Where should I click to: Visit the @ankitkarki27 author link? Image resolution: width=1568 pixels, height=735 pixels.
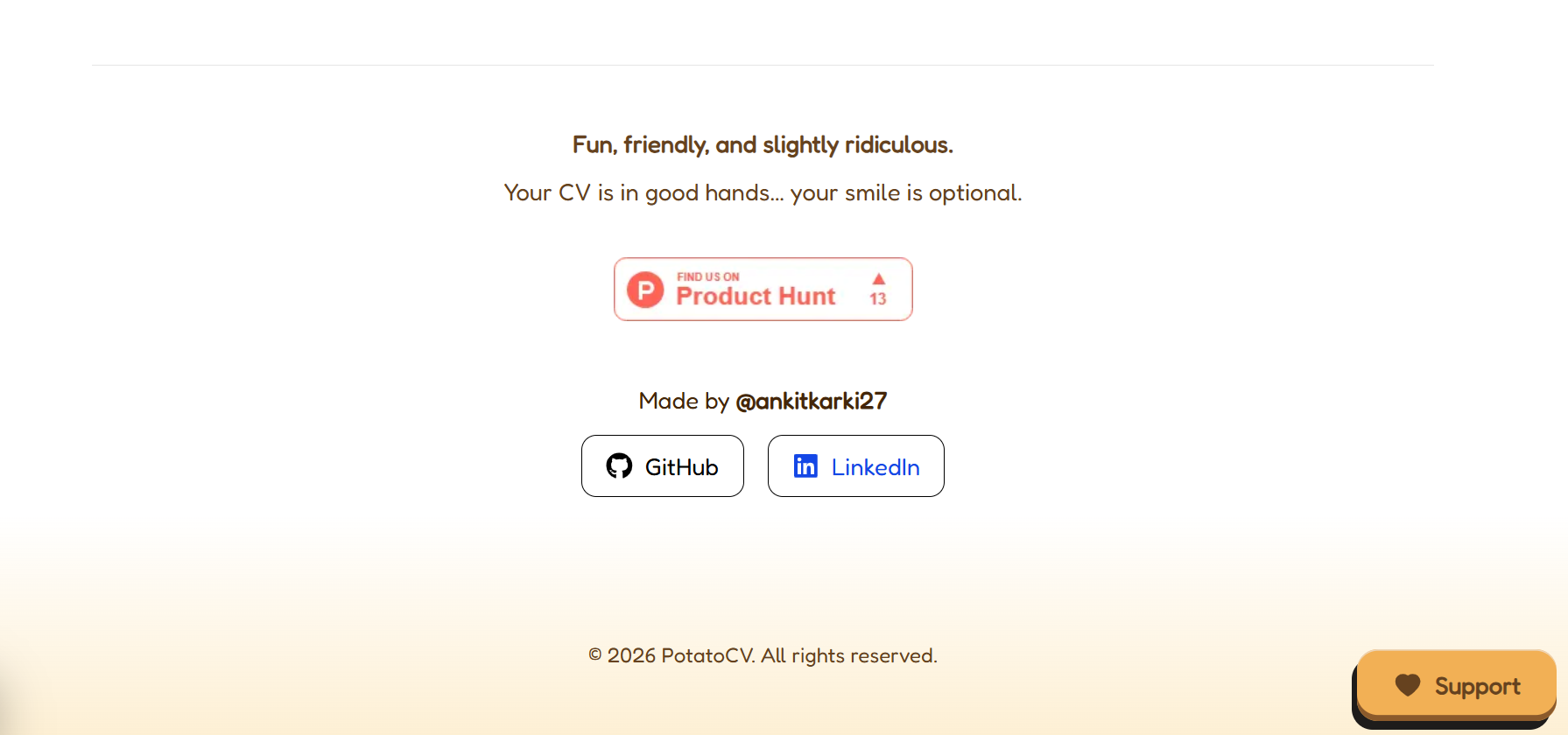point(812,401)
